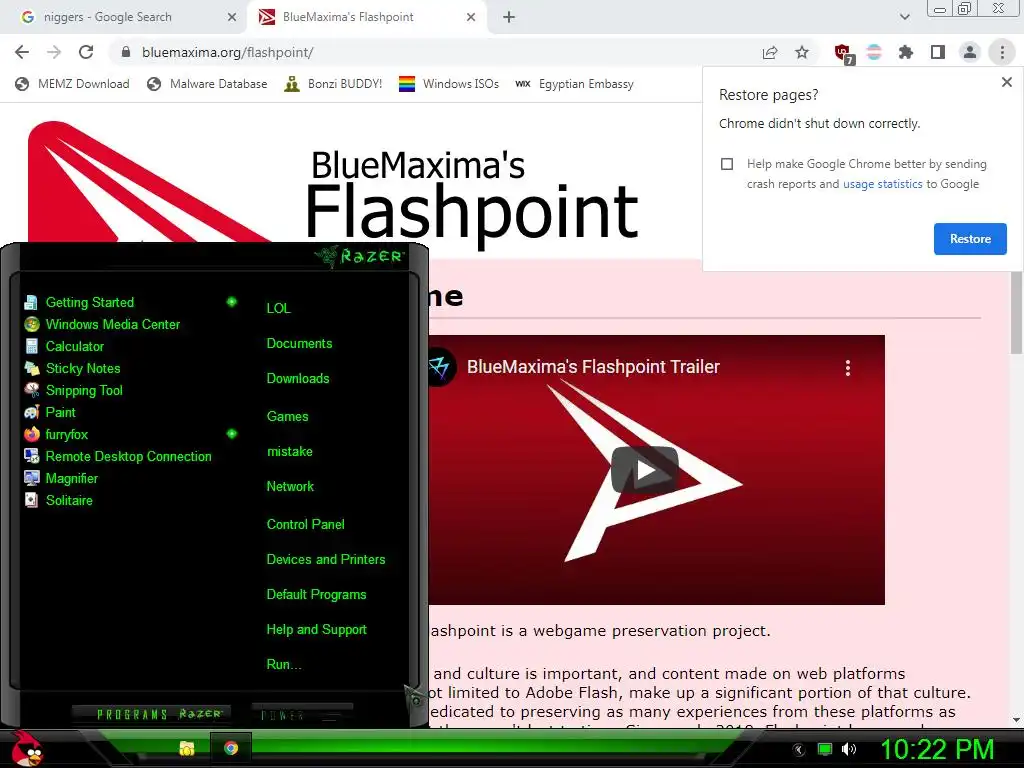The width and height of the screenshot is (1024, 768).
Task: Open the Egyptian Embassy bookmark
Action: pyautogui.click(x=574, y=84)
